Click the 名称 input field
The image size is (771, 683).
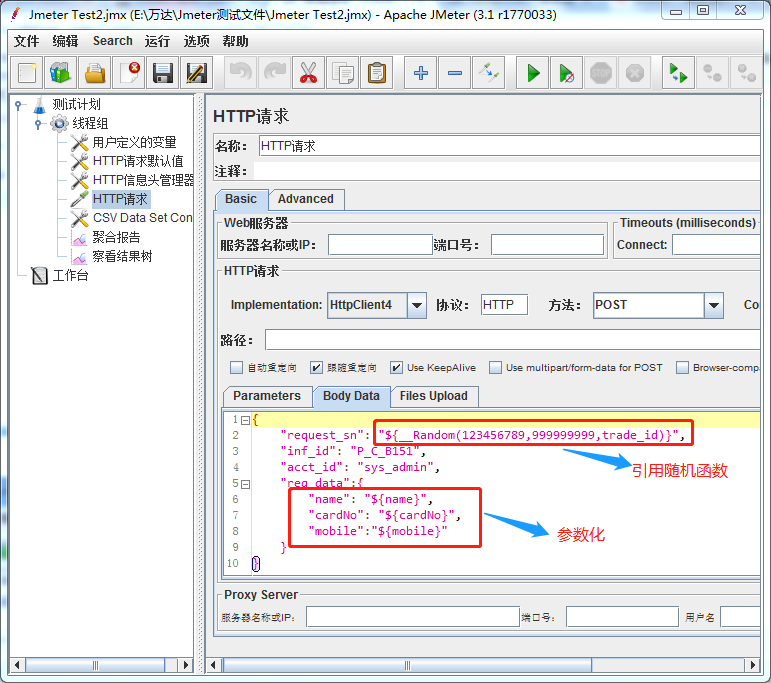[x=509, y=146]
